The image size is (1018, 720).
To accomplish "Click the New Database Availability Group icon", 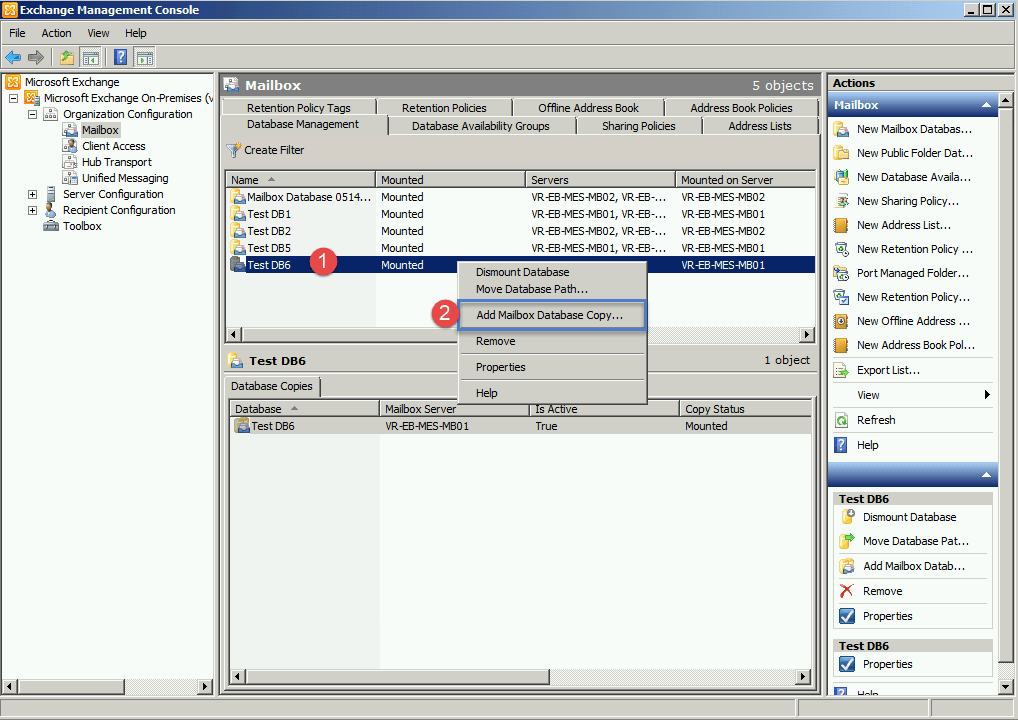I will coord(841,177).
